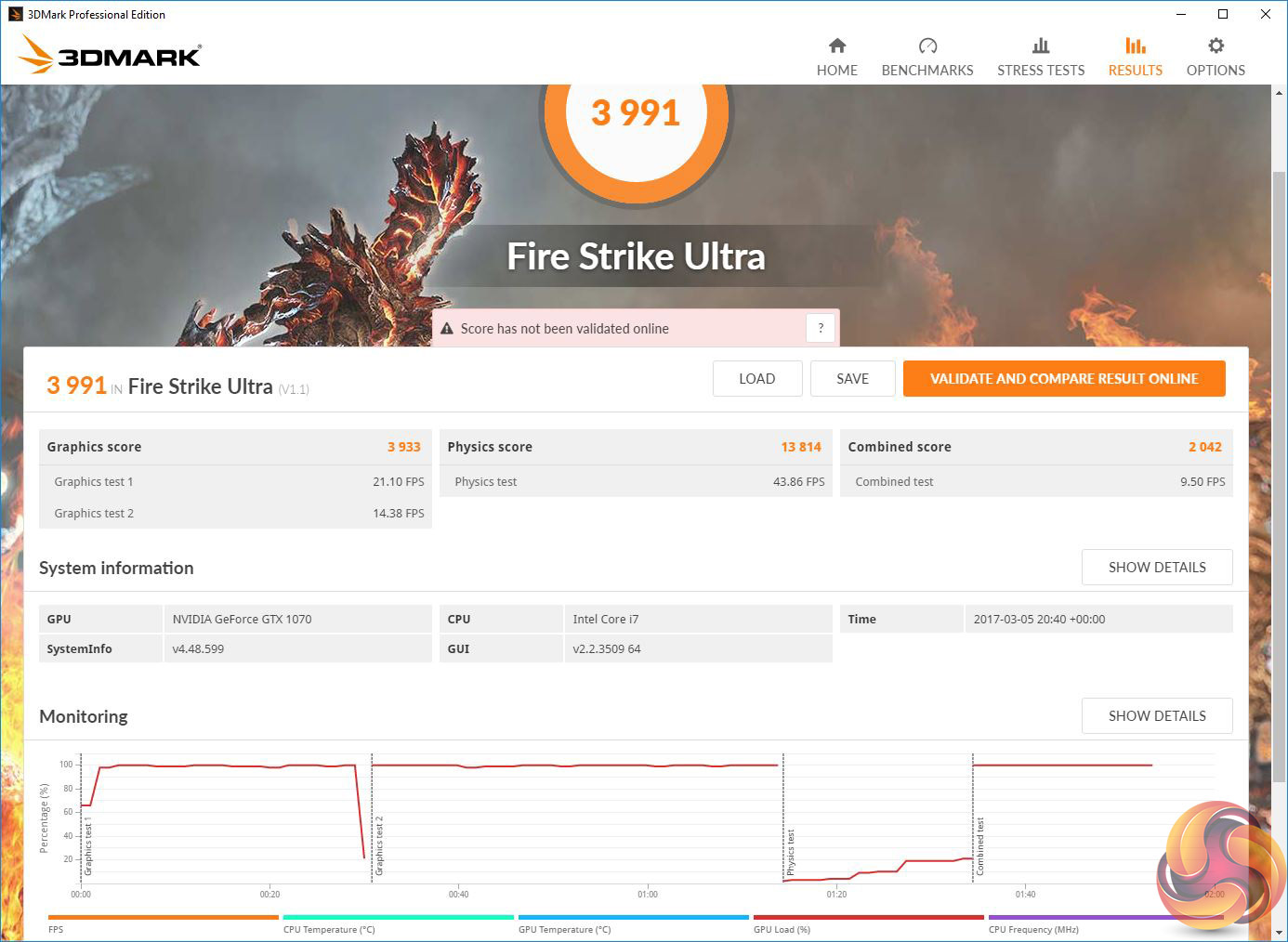Open the HOME tab

click(x=837, y=58)
